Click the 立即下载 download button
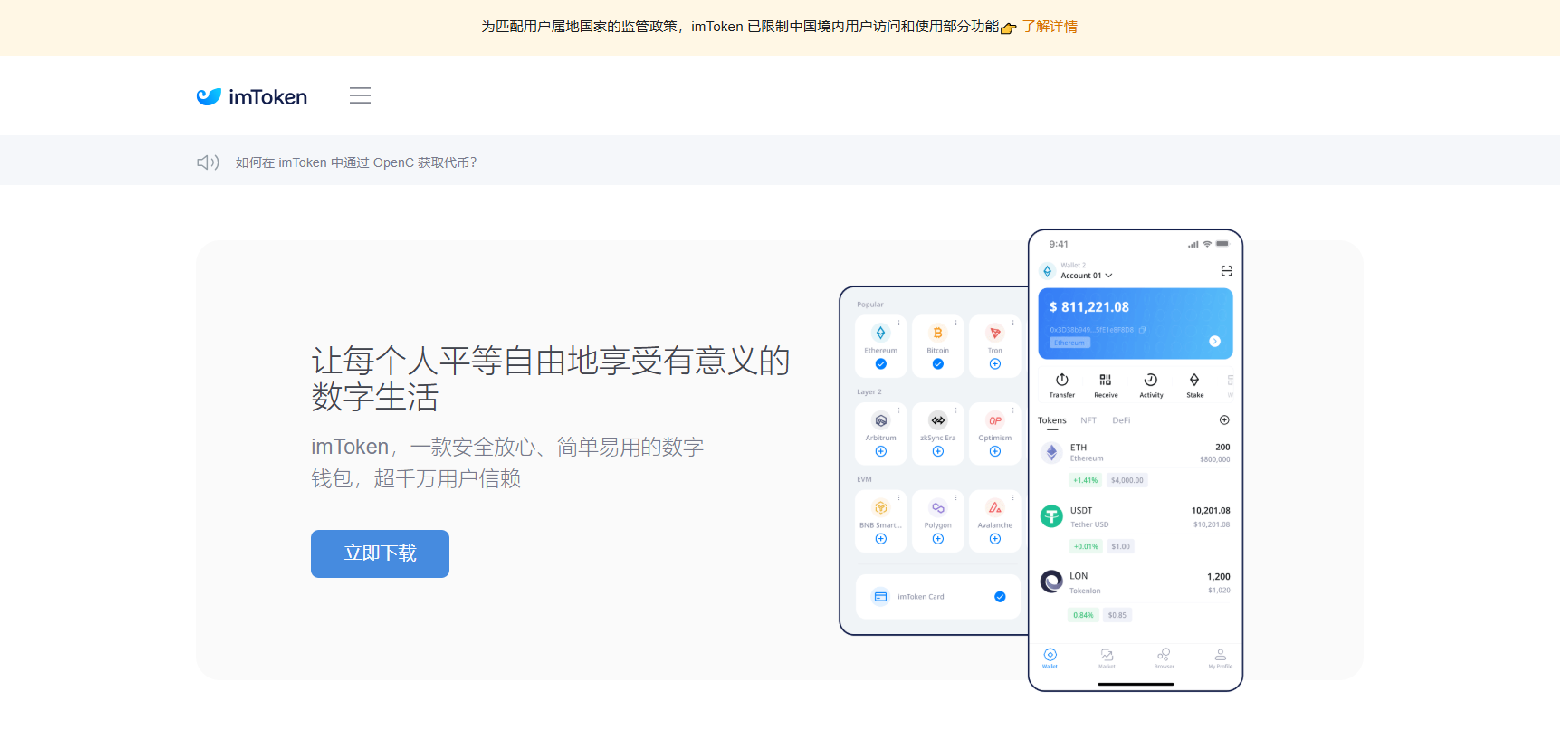Image resolution: width=1560 pixels, height=733 pixels. click(380, 554)
